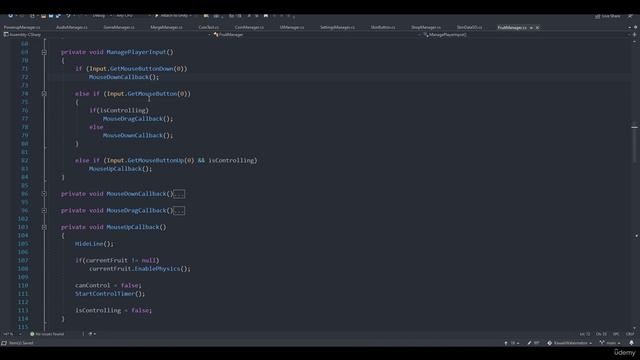Open the active files list dropdown arrow
640x360 pixels.
(629, 27)
